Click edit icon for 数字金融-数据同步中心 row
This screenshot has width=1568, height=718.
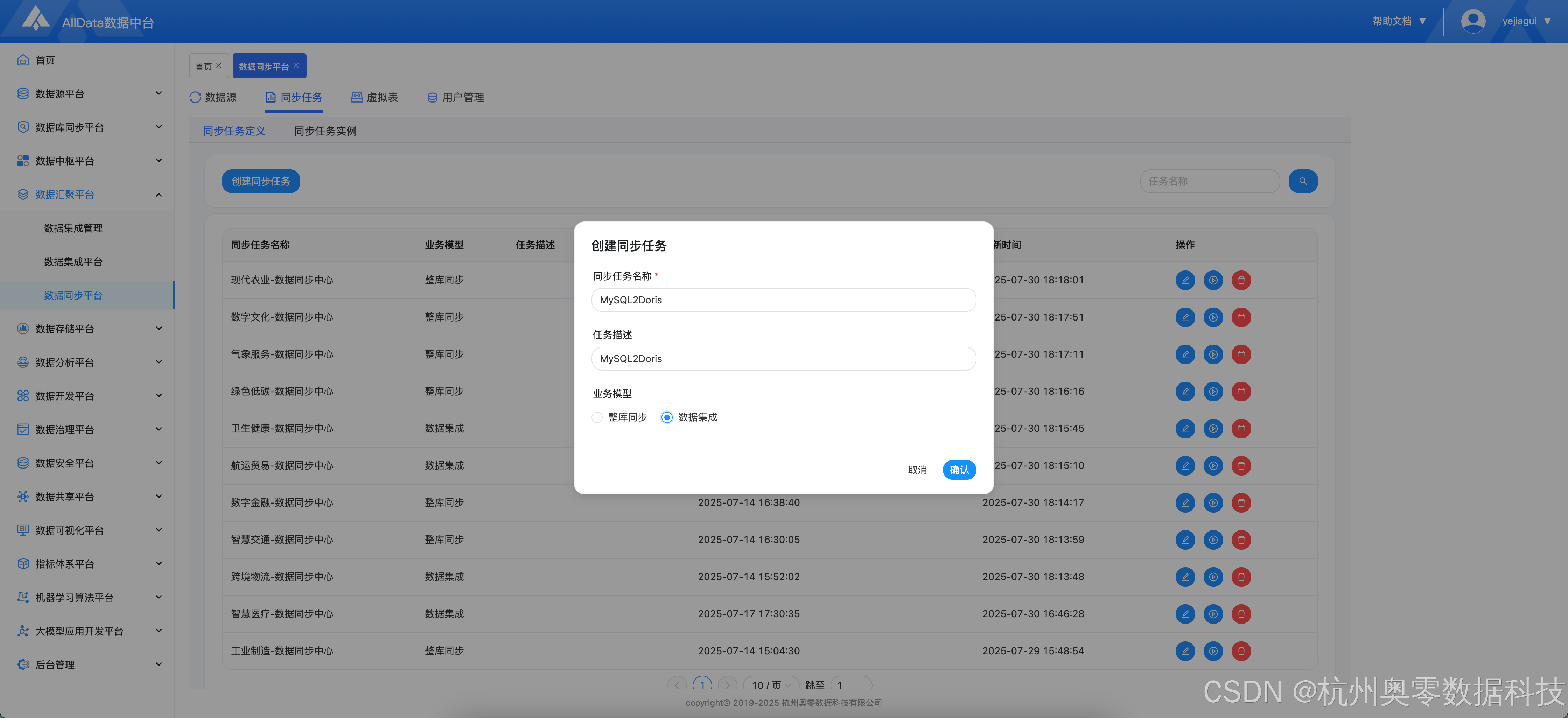coord(1184,502)
